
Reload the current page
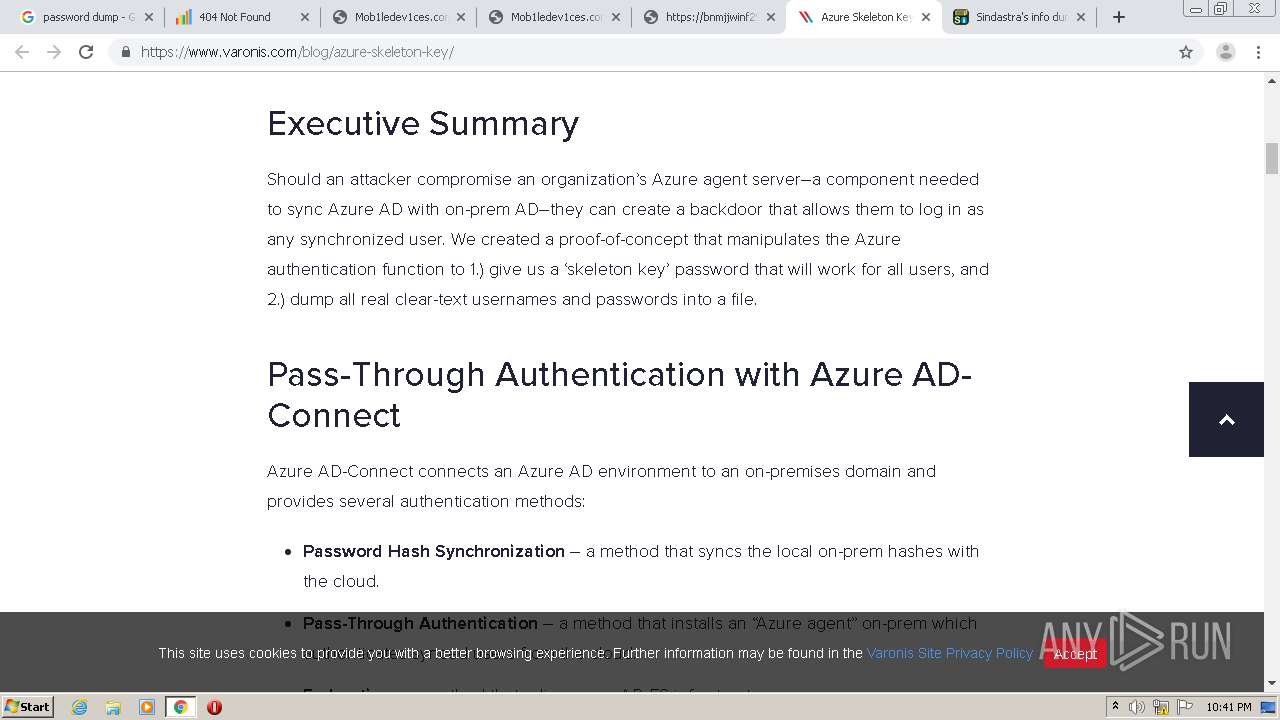pos(86,52)
